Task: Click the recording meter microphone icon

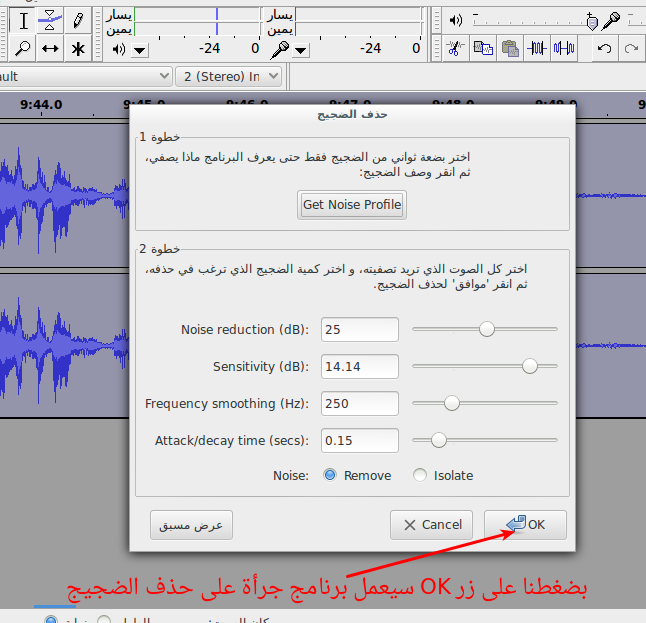Action: [279, 50]
